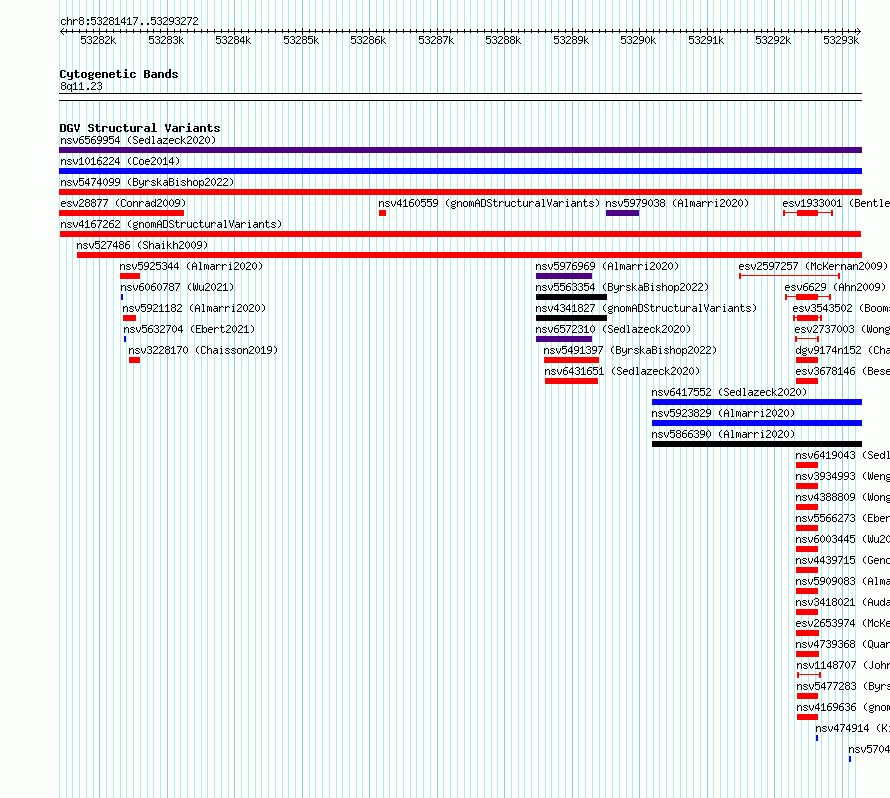Click the nsv474914 variant label
This screenshot has height=798, width=890.
pyautogui.click(x=853, y=728)
